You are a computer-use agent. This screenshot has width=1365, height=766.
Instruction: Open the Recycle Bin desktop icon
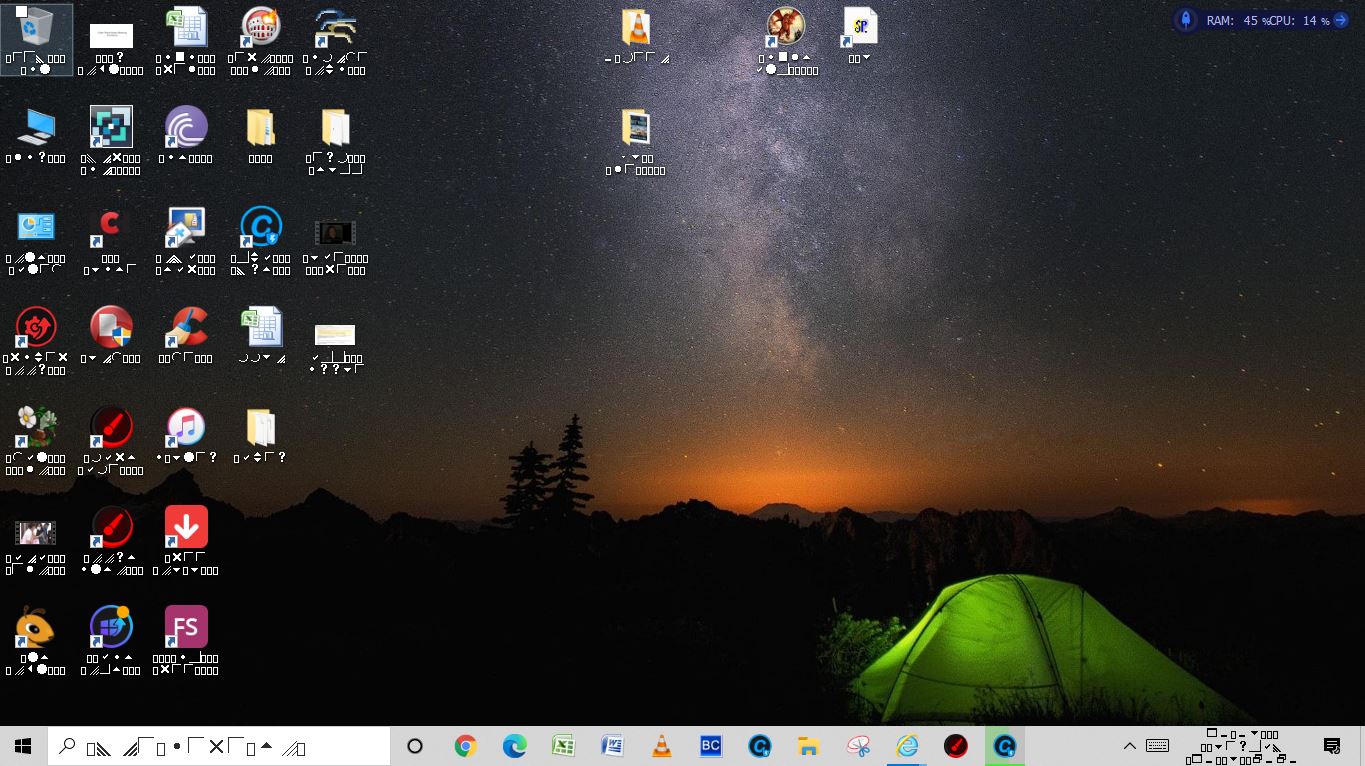(x=36, y=28)
